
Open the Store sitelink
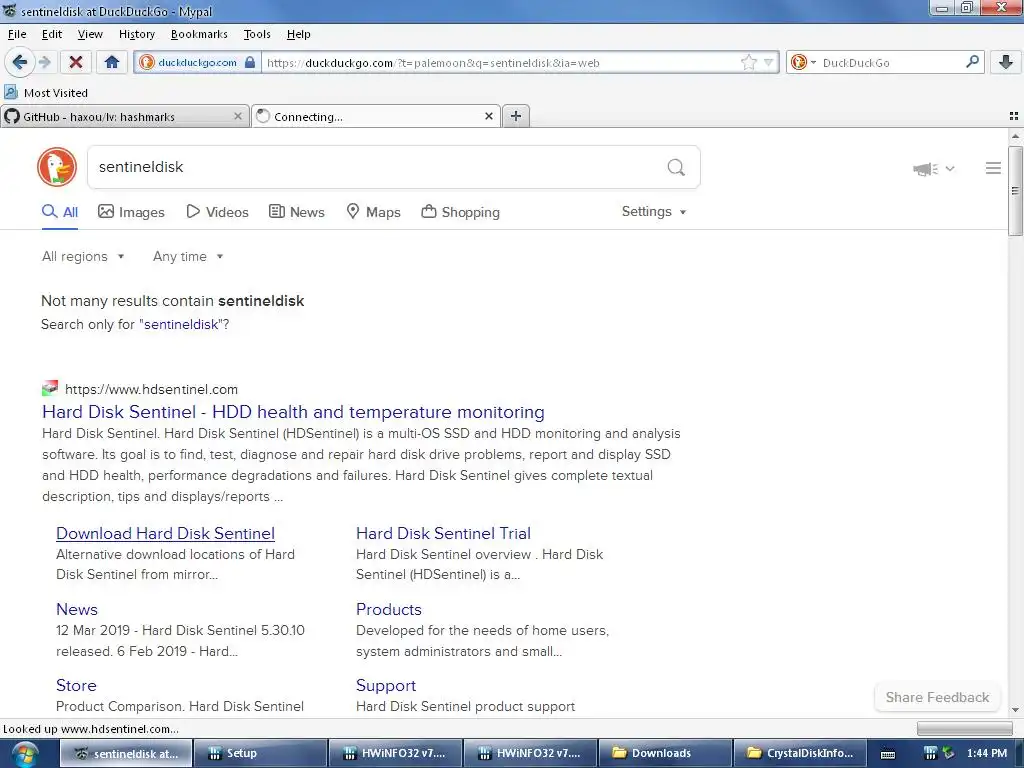[x=76, y=686]
